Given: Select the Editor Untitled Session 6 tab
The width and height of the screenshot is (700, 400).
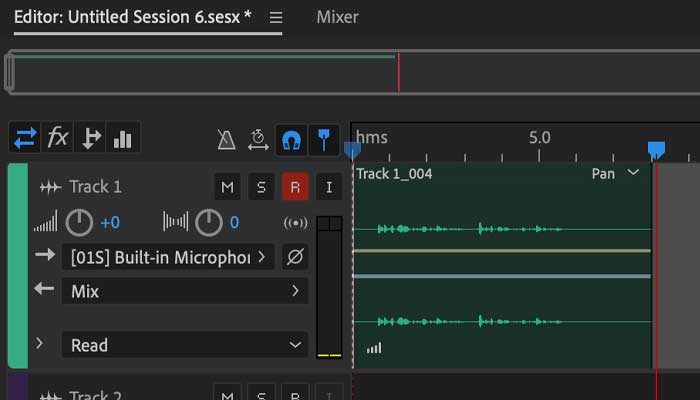Looking at the screenshot, I should click(x=133, y=17).
